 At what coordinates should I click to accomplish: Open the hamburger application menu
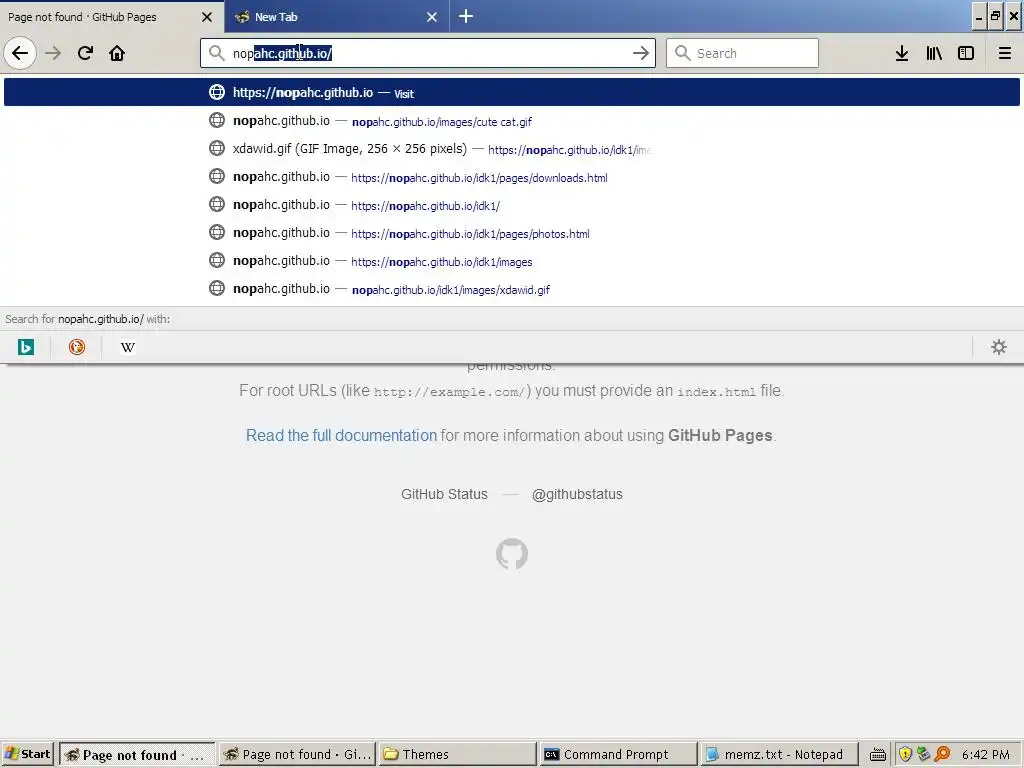tap(1004, 53)
